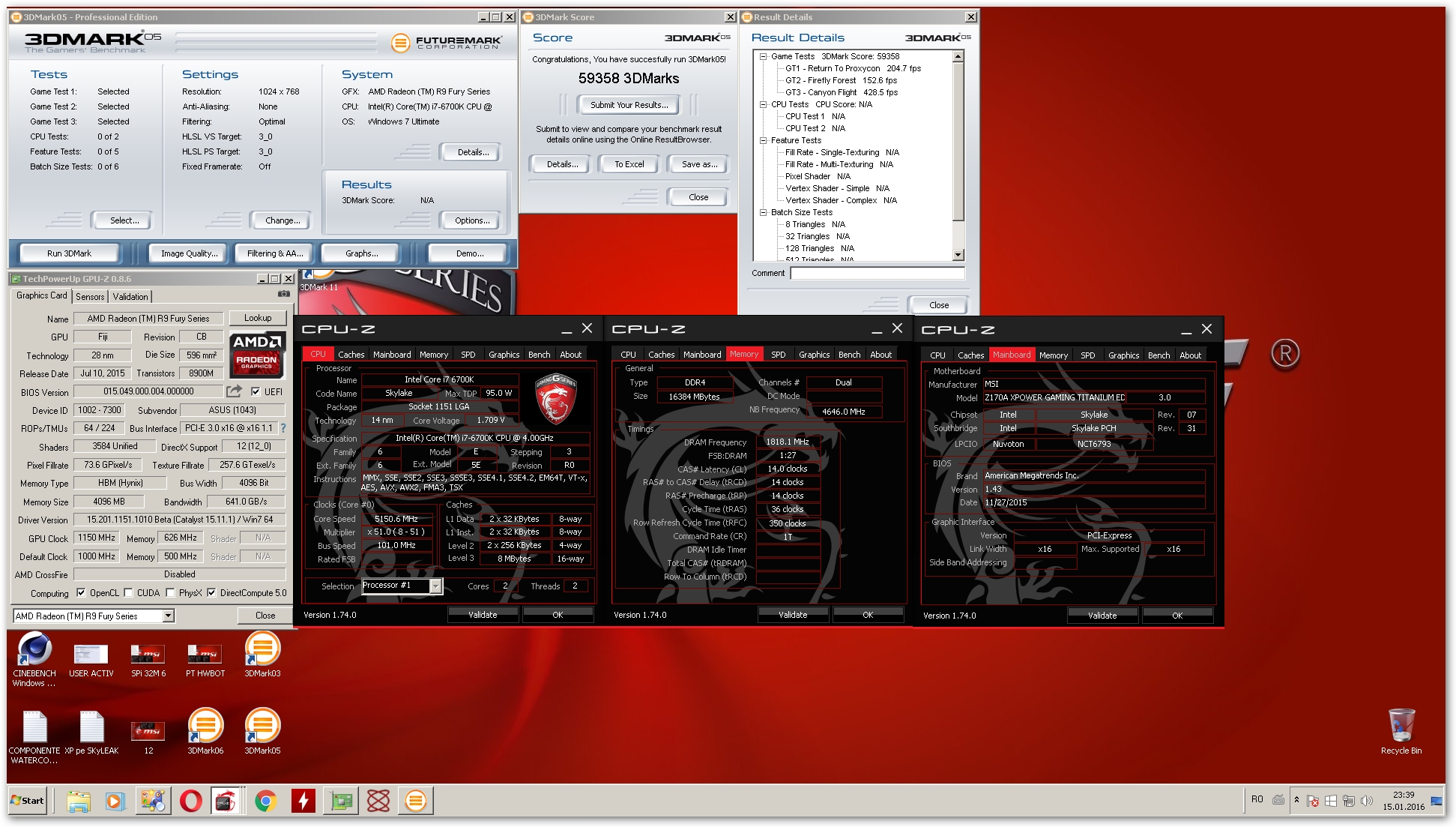Launch the 3DMark05 desktop shortcut
Viewport: 1456px width, 827px height.
(x=262, y=731)
